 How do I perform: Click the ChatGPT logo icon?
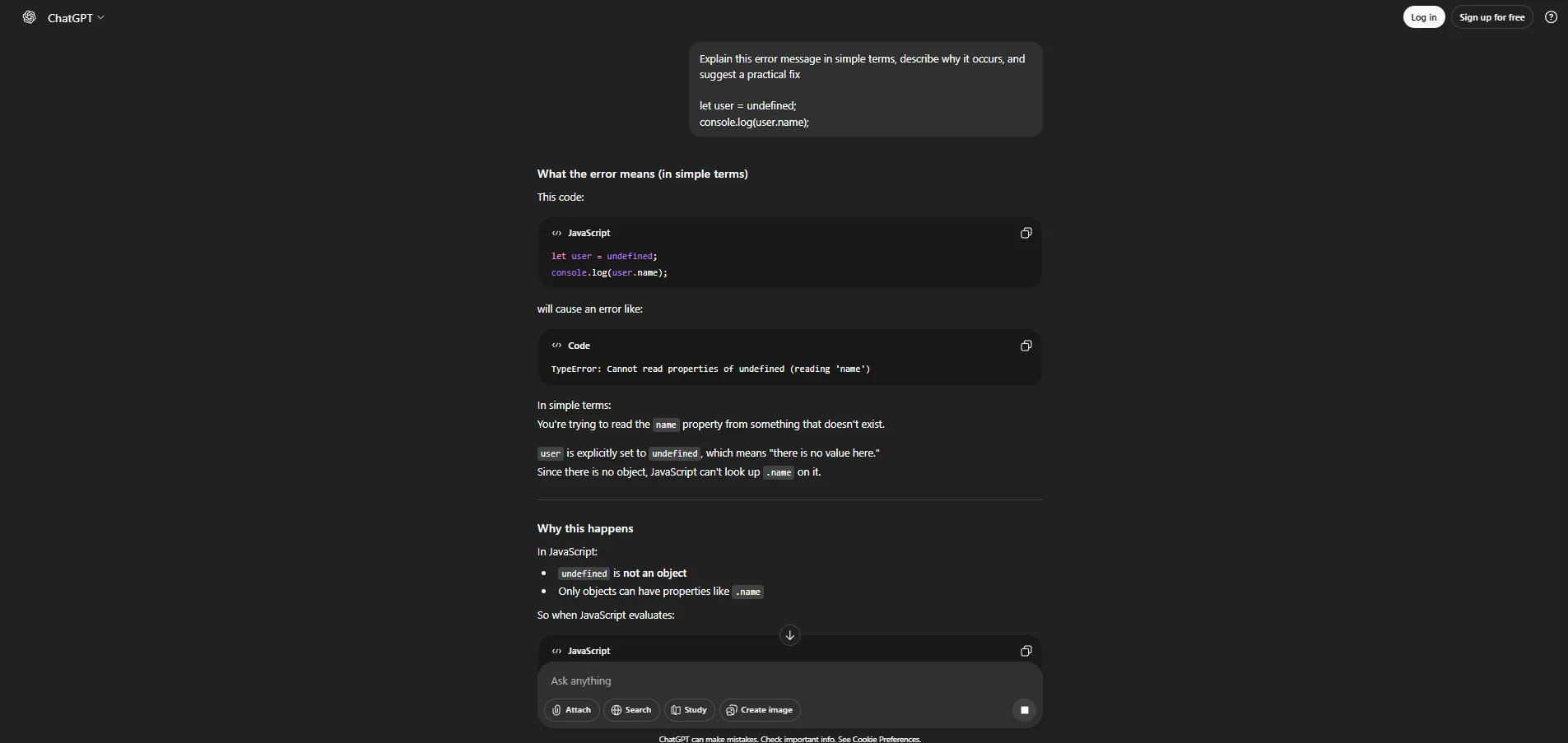pos(30,17)
